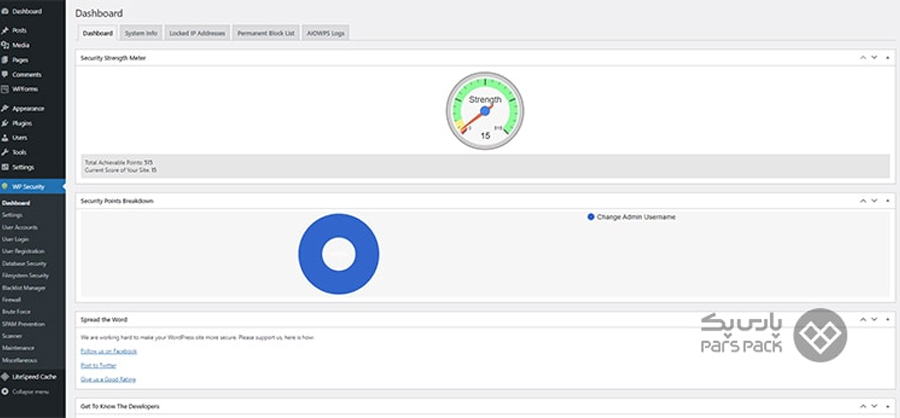Move Spread the Word panel up
The image size is (900, 418).
tap(863, 319)
